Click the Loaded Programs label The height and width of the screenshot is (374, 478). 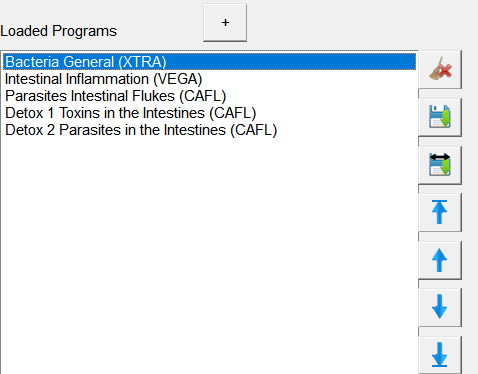pyautogui.click(x=58, y=31)
